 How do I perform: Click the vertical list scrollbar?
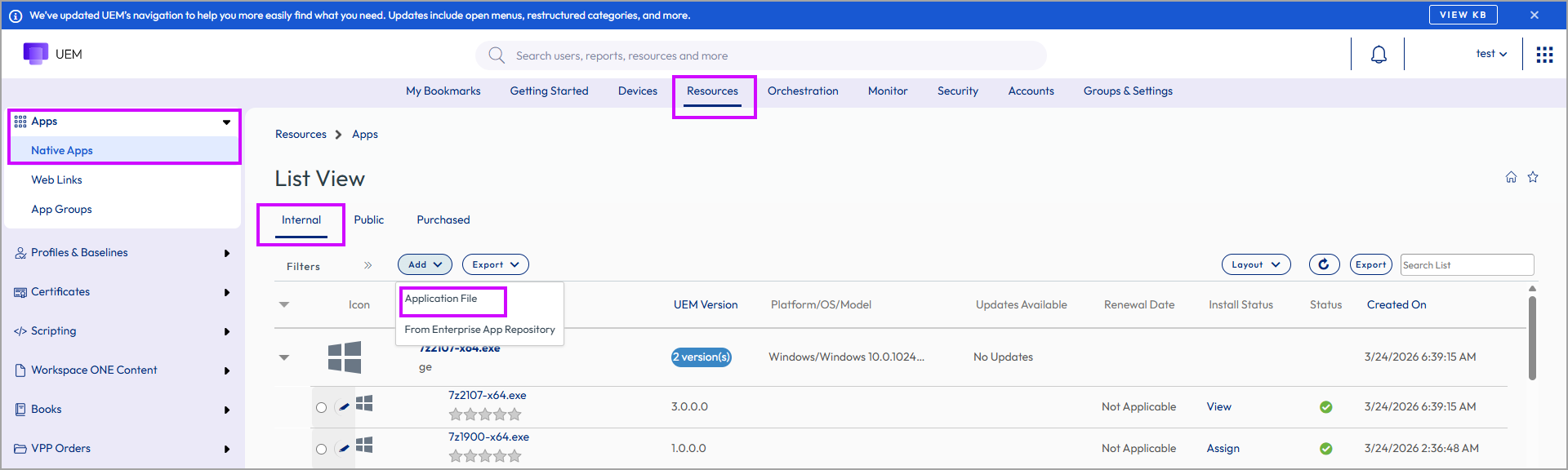[x=1532, y=338]
